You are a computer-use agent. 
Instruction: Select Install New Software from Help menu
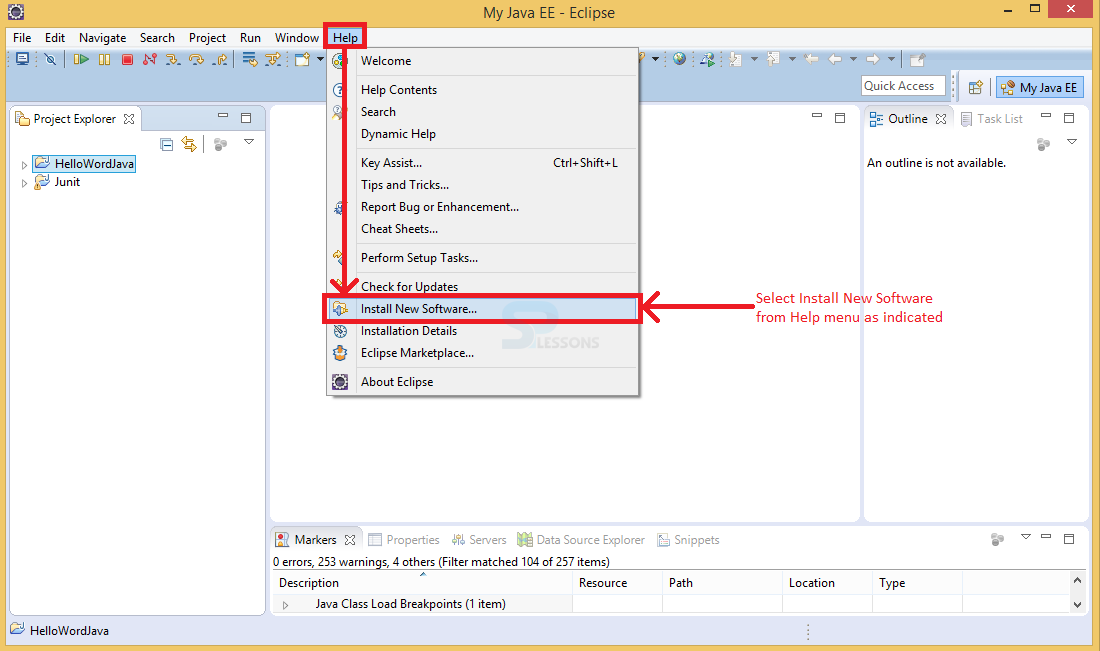[x=483, y=309]
